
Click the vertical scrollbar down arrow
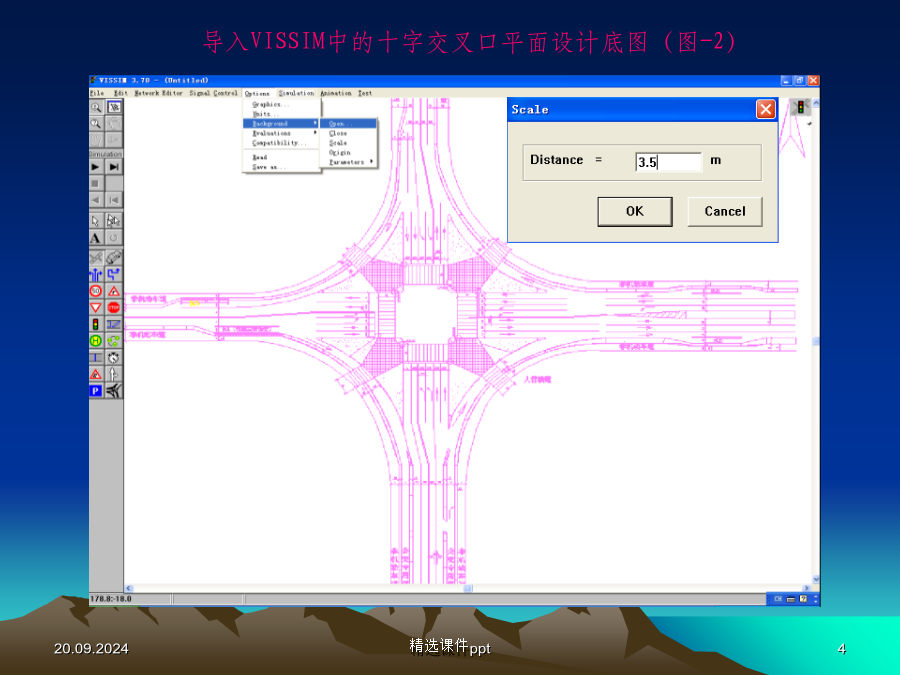coord(816,580)
